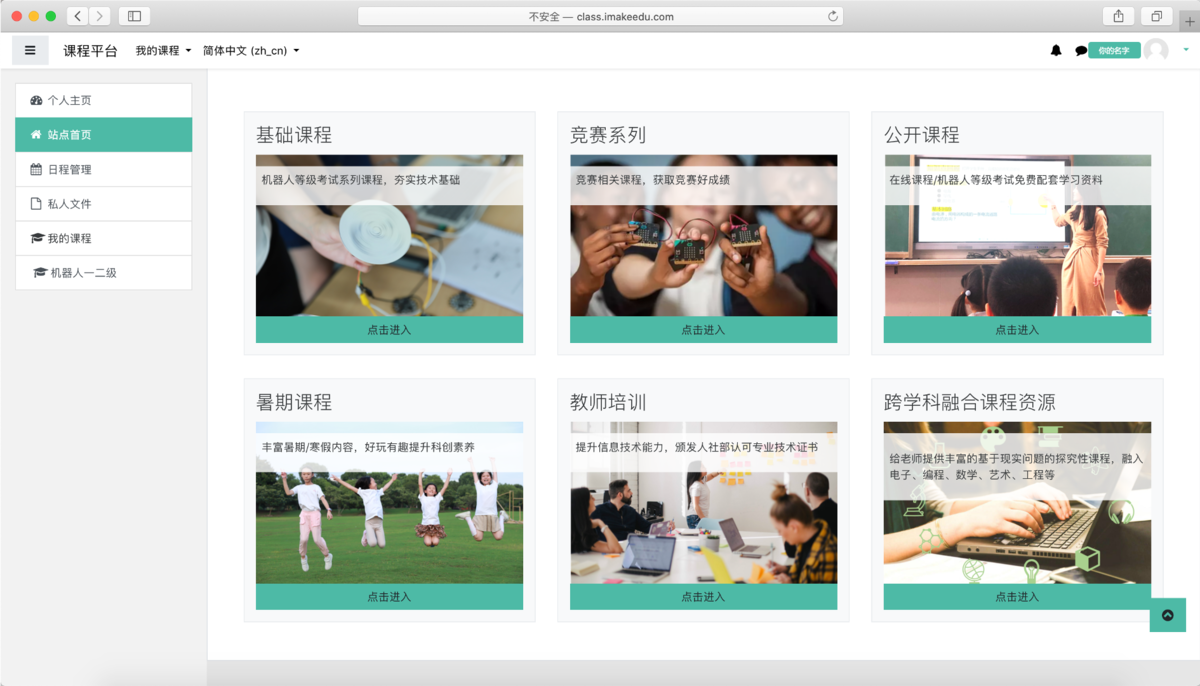Open 机器人一二级 course in the sidebar
This screenshot has width=1200, height=686.
(x=103, y=273)
